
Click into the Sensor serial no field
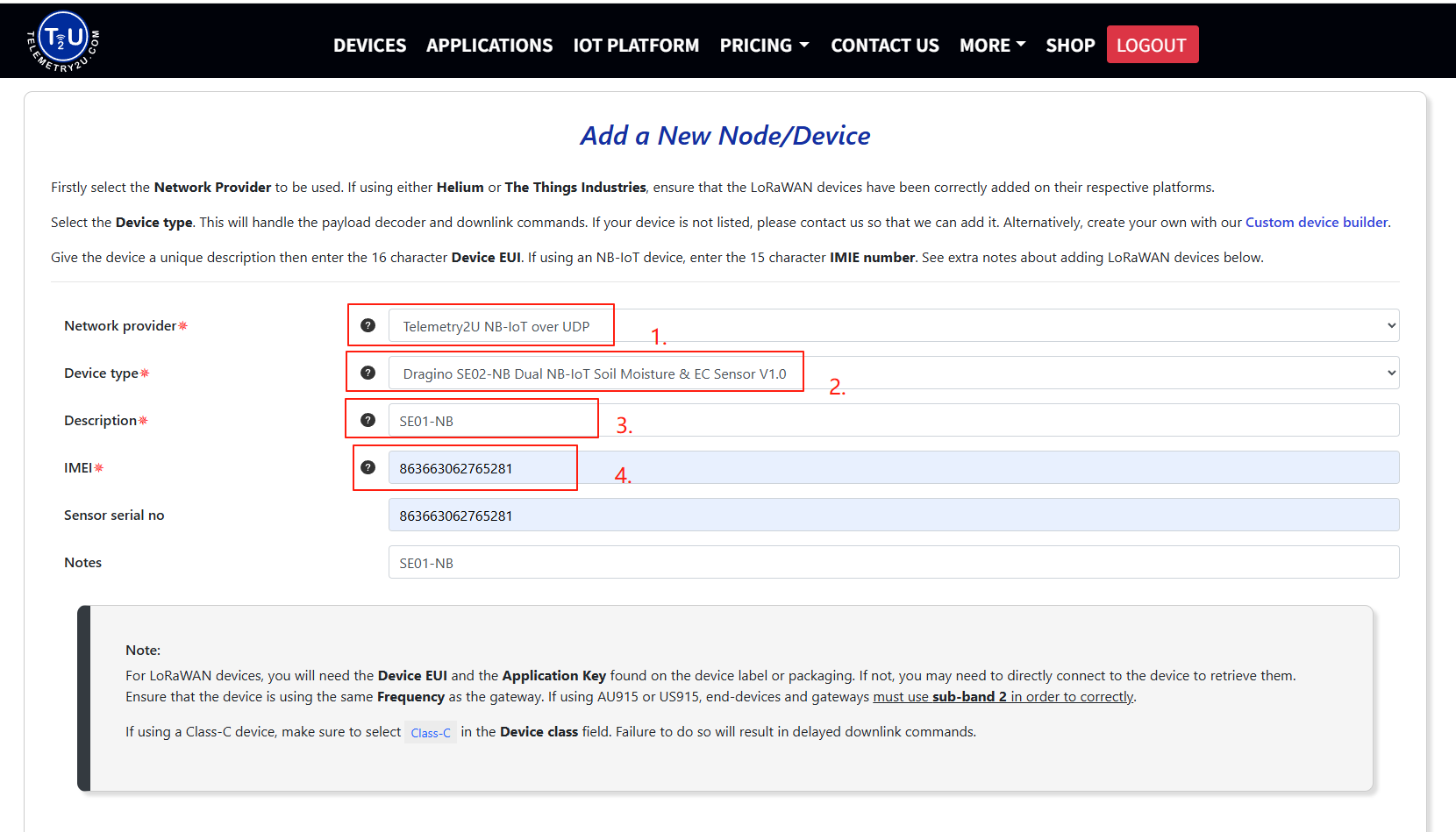894,515
